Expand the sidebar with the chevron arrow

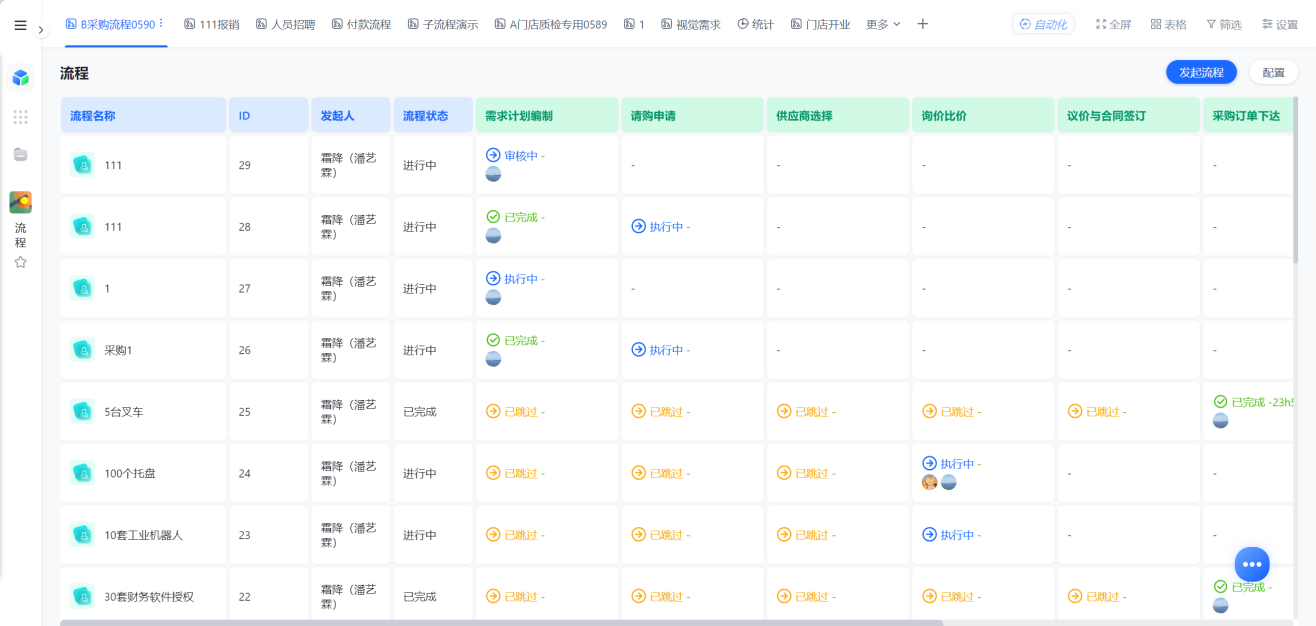tap(41, 30)
